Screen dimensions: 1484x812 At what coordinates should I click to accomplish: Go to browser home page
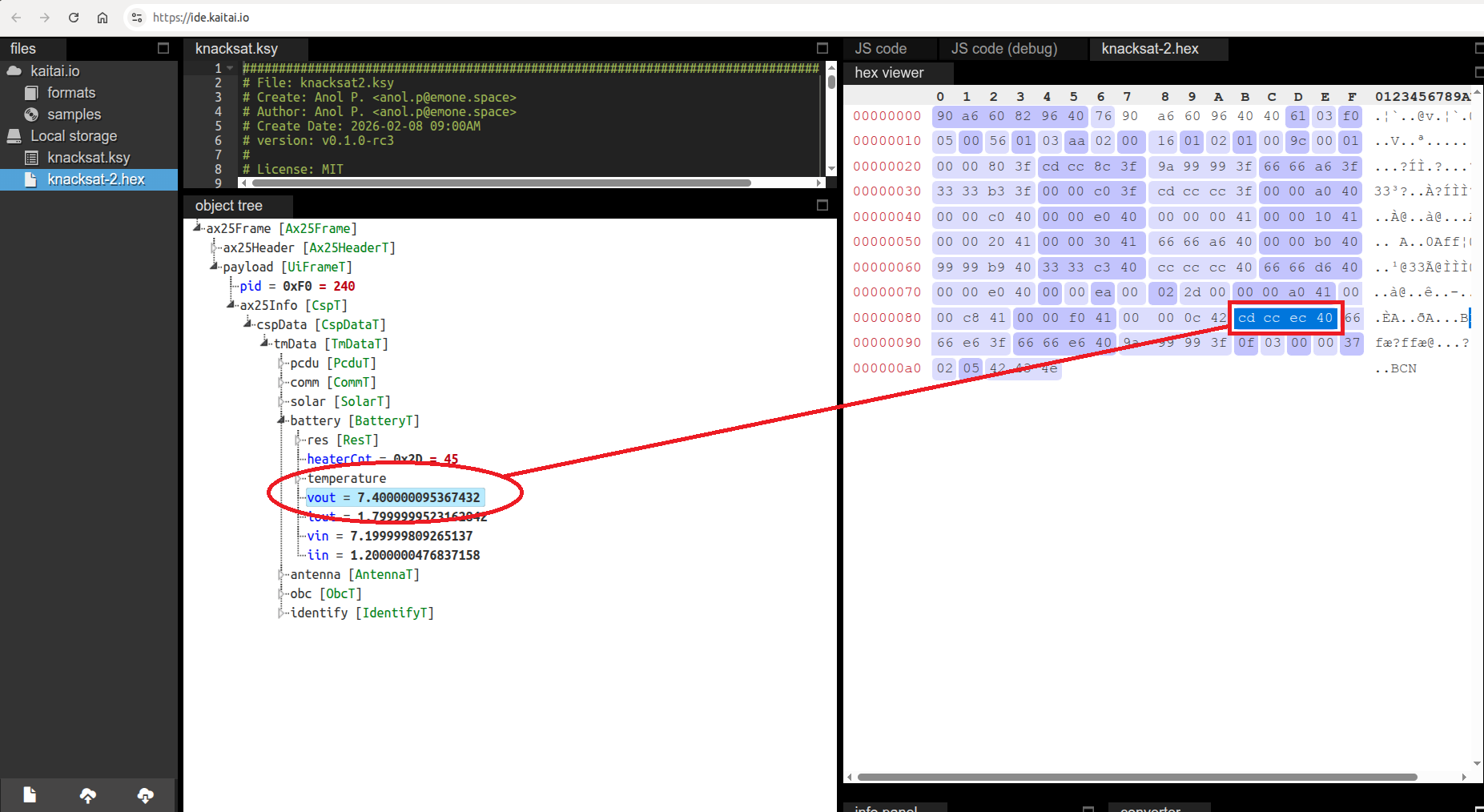click(x=103, y=18)
